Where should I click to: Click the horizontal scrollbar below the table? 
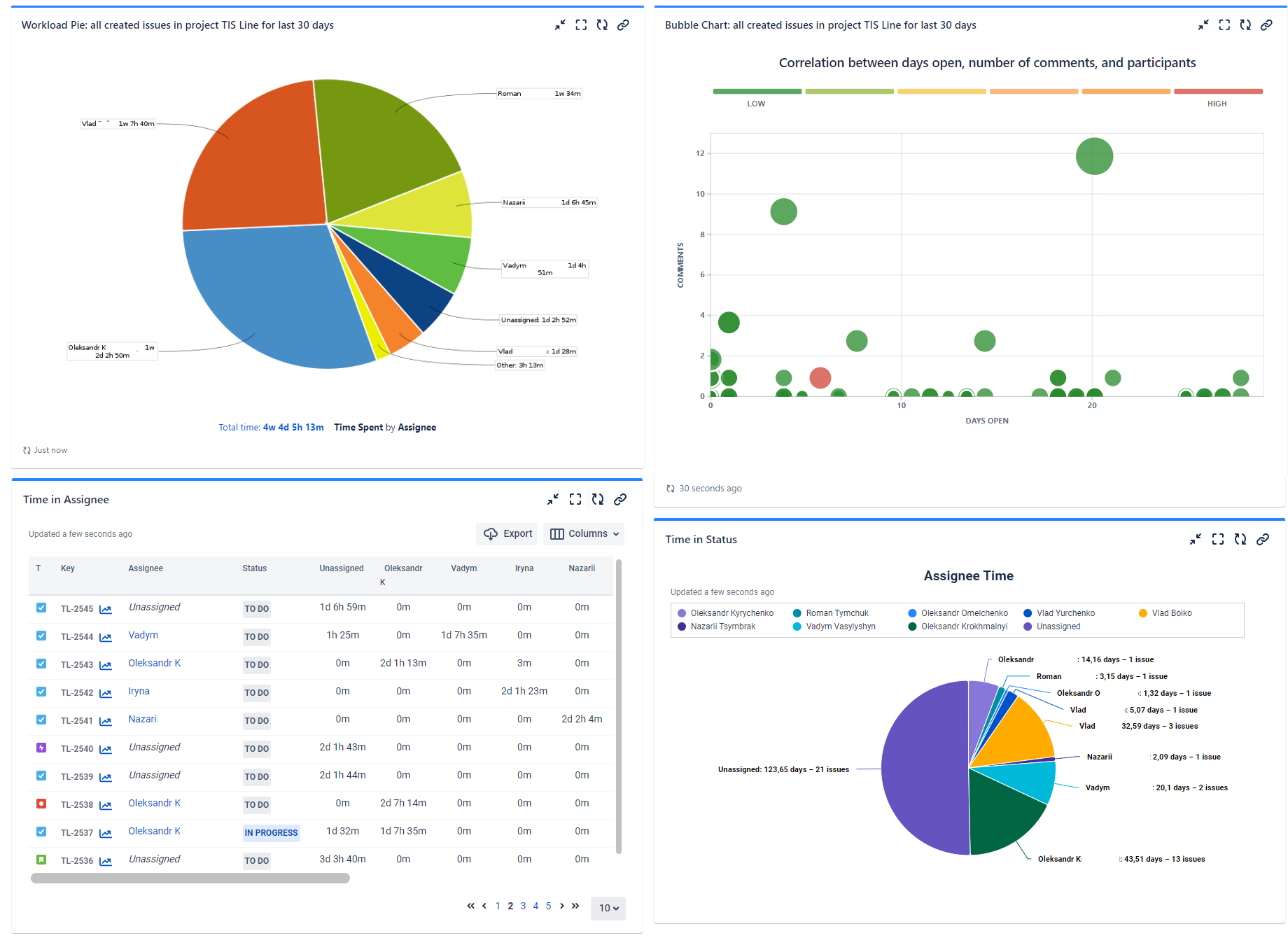coord(189,877)
